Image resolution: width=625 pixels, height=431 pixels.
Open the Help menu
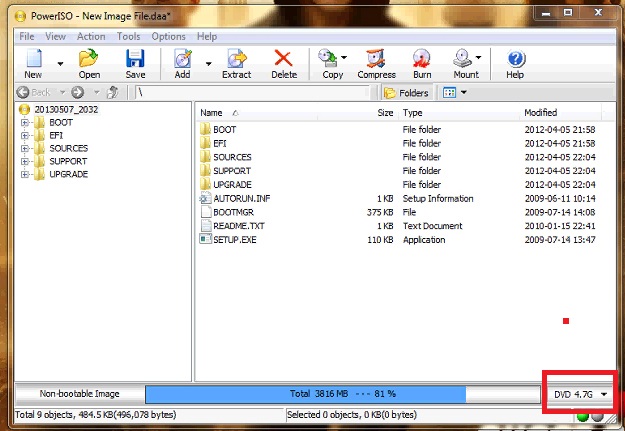pyautogui.click(x=207, y=37)
